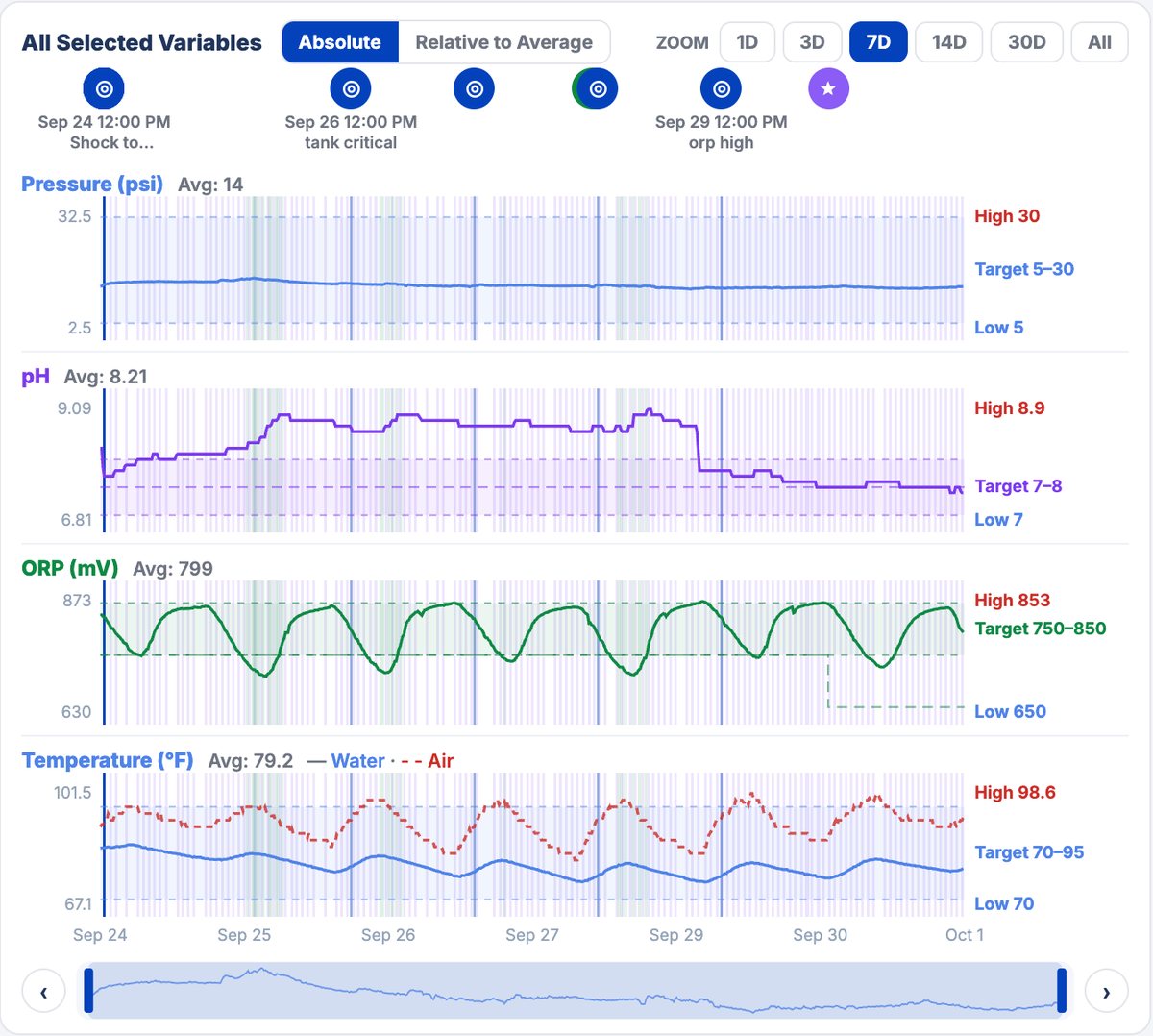Click the High 98.6 temperature label
This screenshot has height=1036, width=1153.
point(1015,793)
